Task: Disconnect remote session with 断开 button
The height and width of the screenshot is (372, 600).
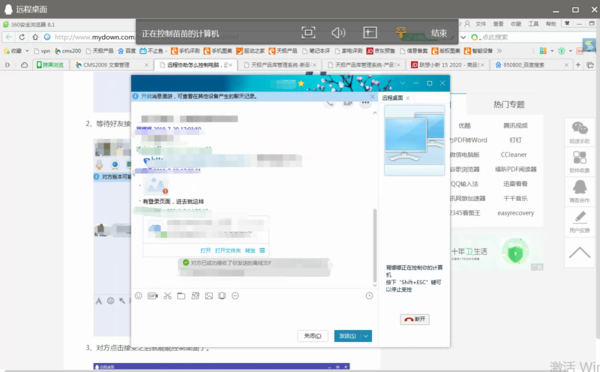Action: [x=415, y=319]
